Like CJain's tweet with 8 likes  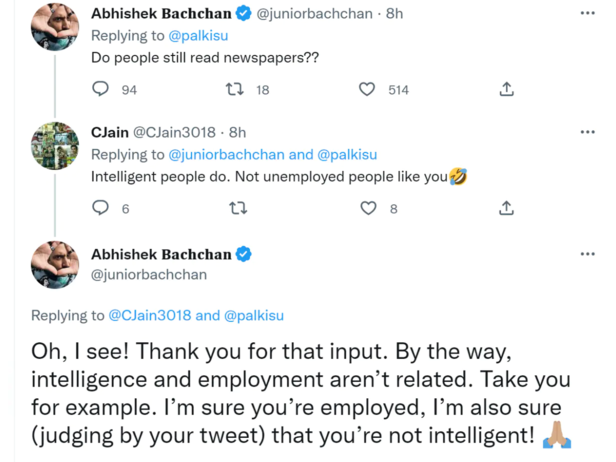[x=367, y=208]
